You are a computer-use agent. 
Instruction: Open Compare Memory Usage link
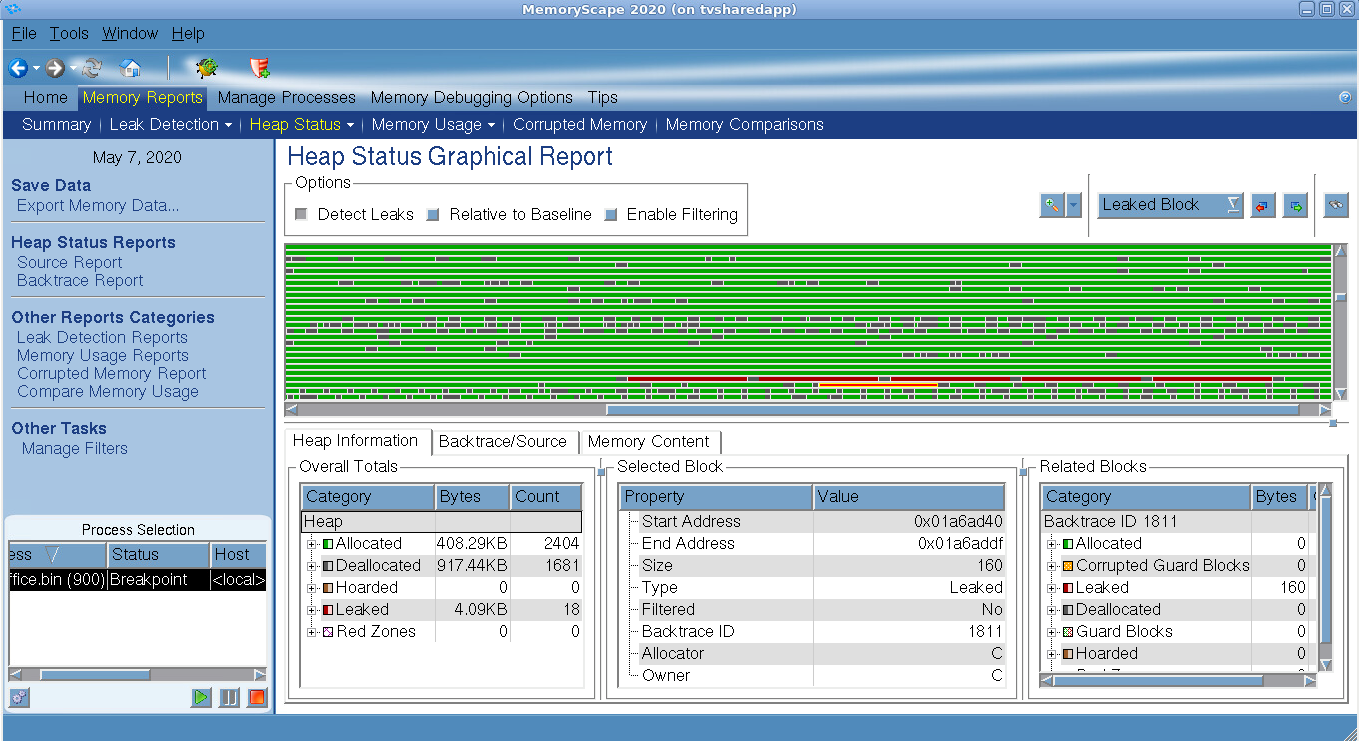(x=108, y=392)
